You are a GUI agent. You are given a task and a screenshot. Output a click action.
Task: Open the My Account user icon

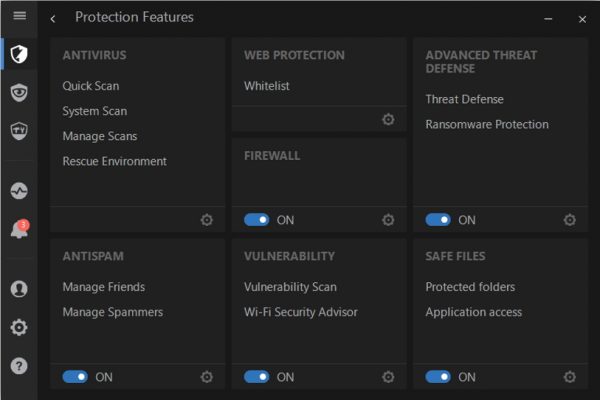tap(19, 289)
